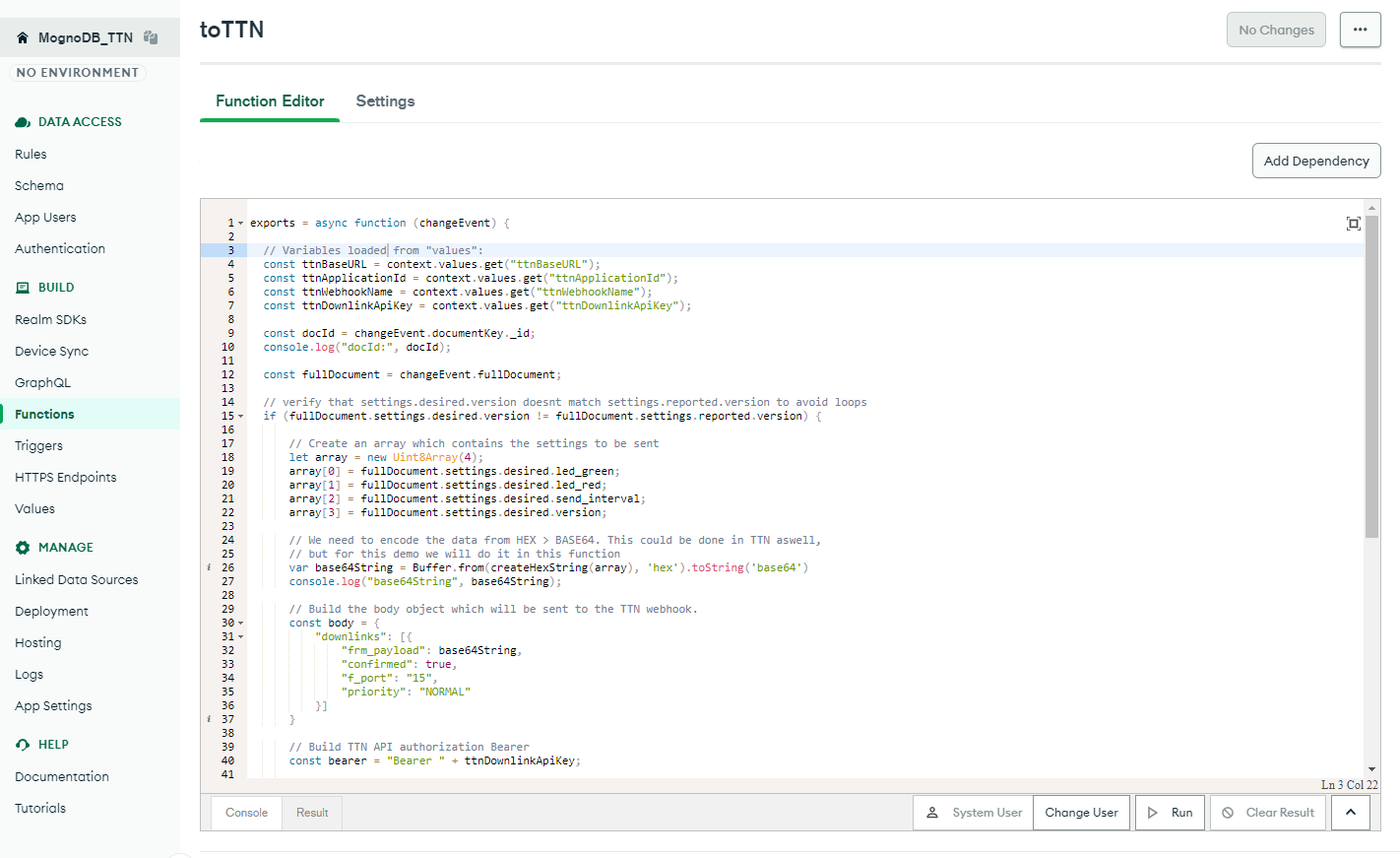Open Tutorials link

[x=40, y=809]
